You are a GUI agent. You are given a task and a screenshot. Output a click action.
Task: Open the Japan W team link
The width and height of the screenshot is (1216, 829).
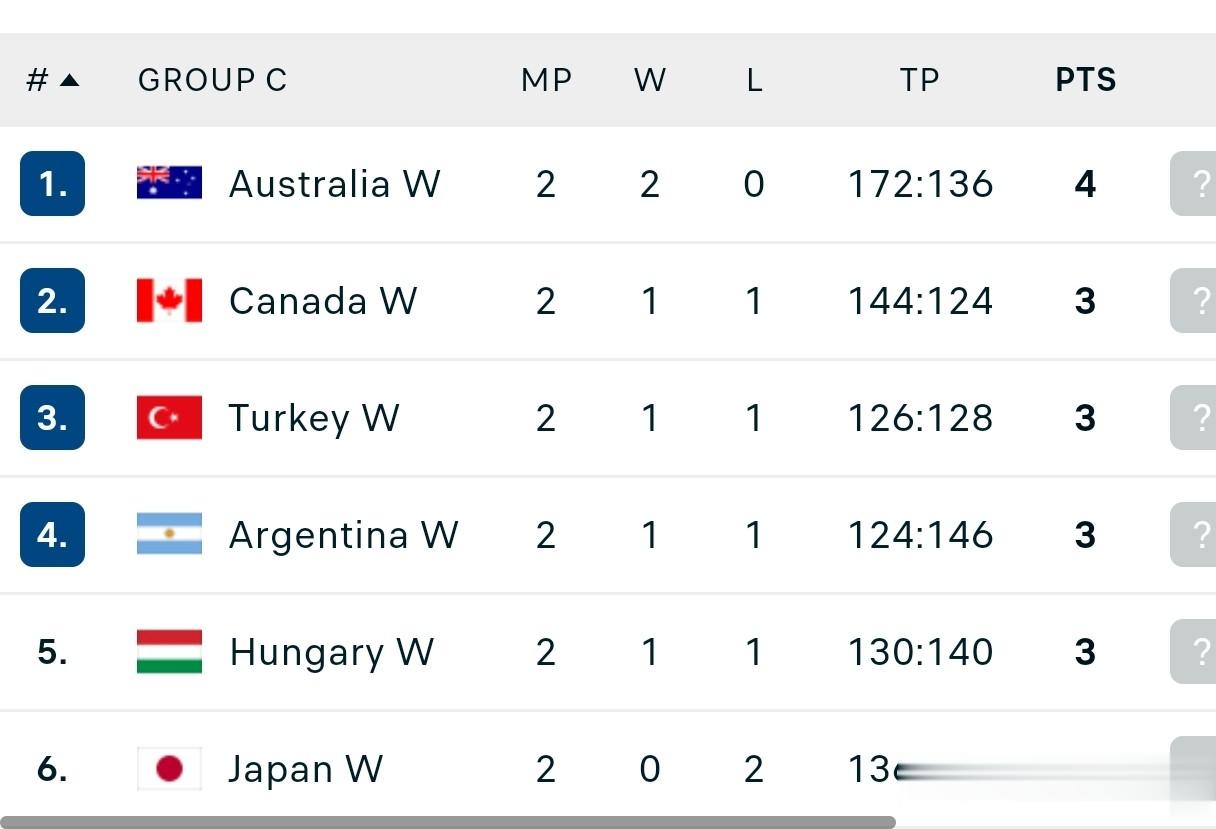coord(305,769)
